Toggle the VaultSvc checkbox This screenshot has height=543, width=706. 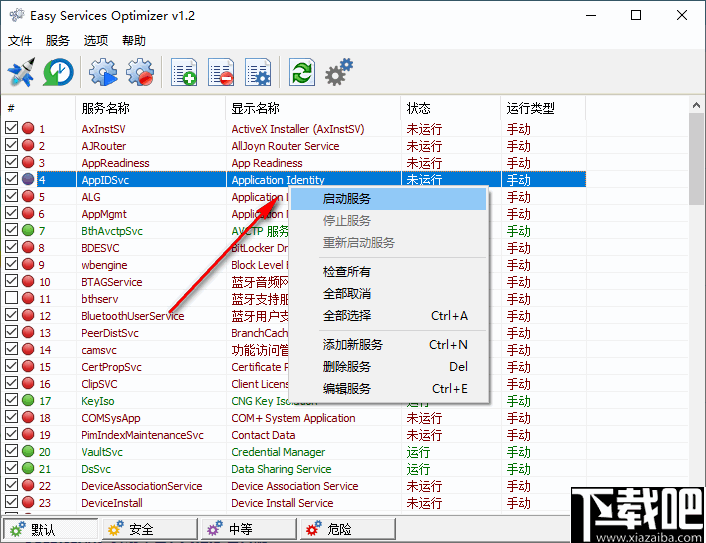click(12, 450)
